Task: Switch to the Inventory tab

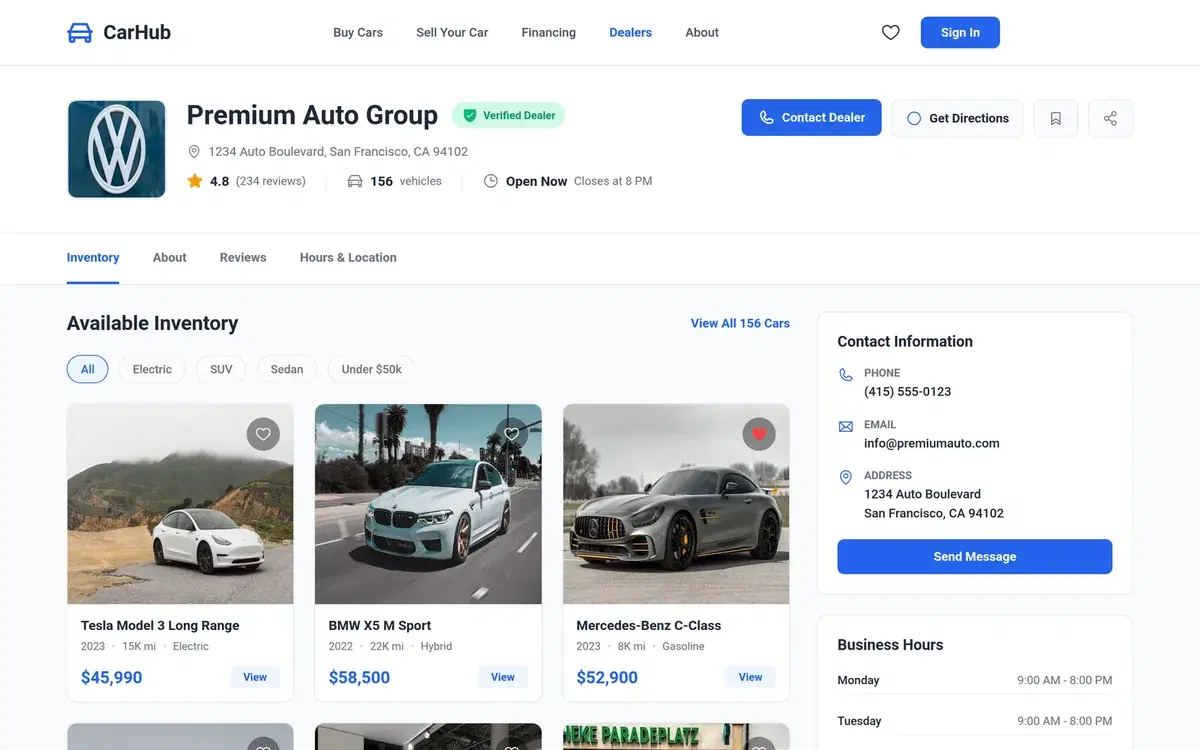Action: point(93,258)
